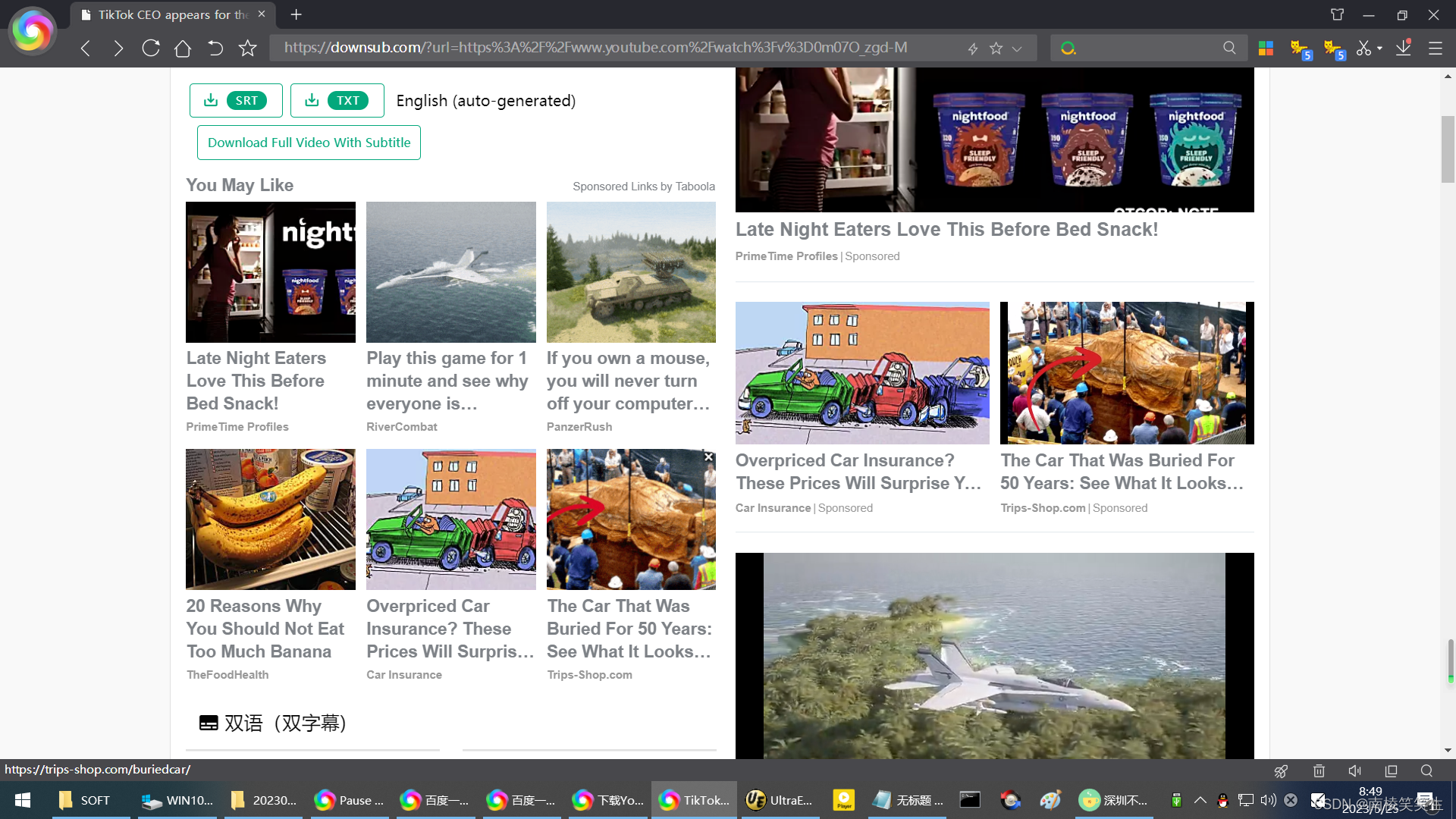Click the page vertical scrollbar thumb
This screenshot has width=1456, height=819.
[x=1448, y=149]
